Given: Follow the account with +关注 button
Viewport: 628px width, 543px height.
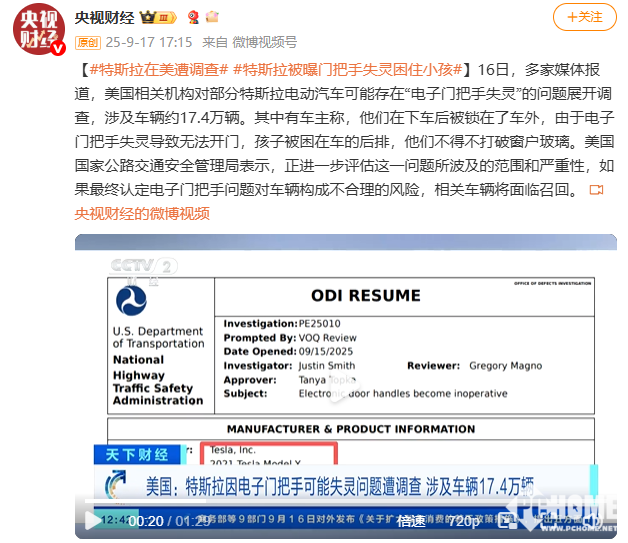Looking at the screenshot, I should 584,17.
